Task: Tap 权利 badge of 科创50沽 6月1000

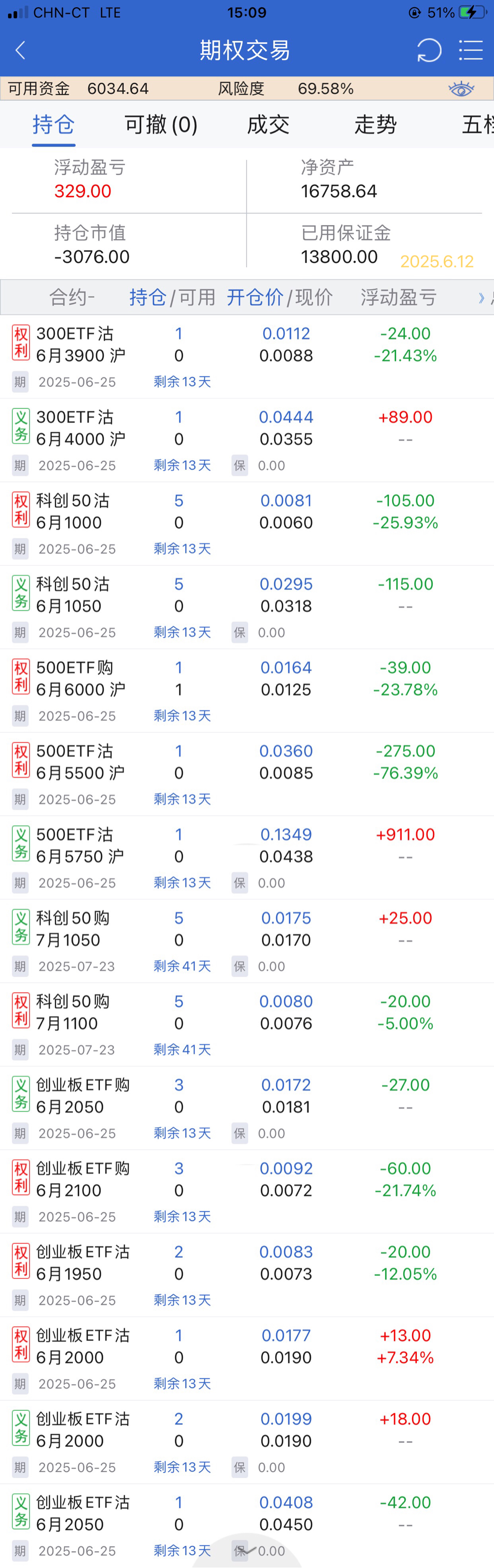Action: click(21, 510)
